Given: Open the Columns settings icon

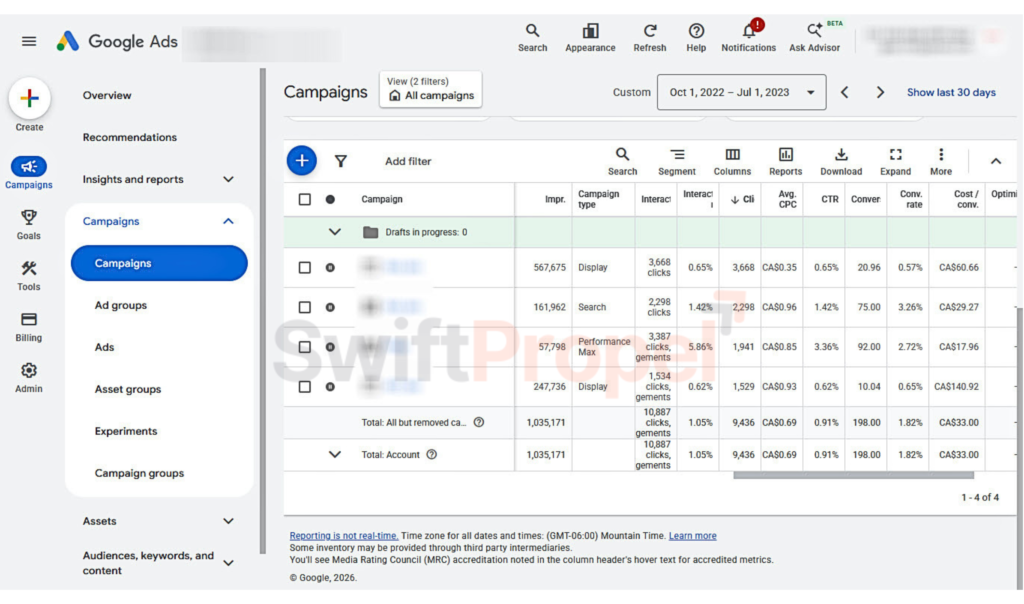Looking at the screenshot, I should [x=732, y=155].
